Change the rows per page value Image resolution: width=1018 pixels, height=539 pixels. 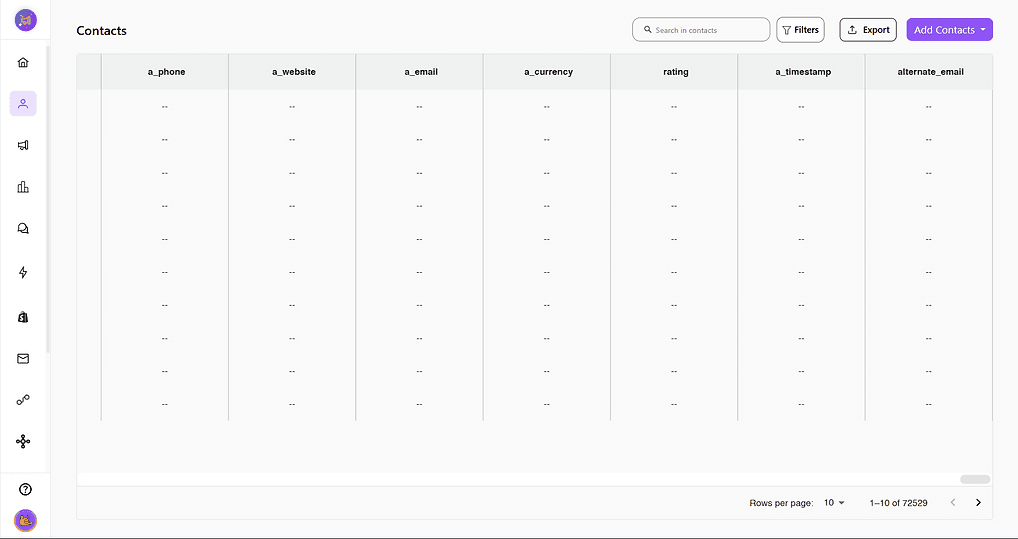point(834,503)
